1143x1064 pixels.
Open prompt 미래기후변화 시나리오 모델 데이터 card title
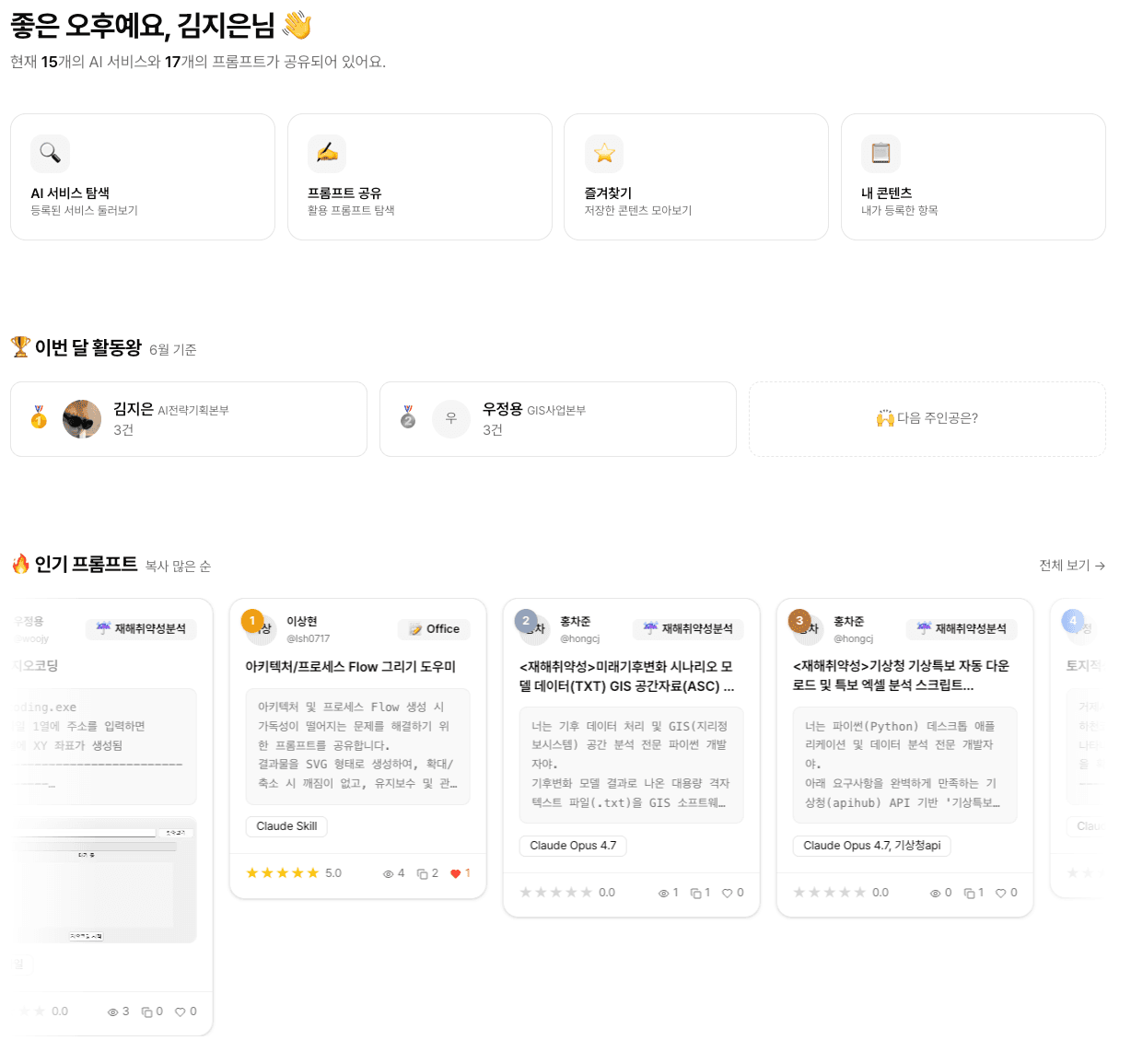[x=626, y=676]
